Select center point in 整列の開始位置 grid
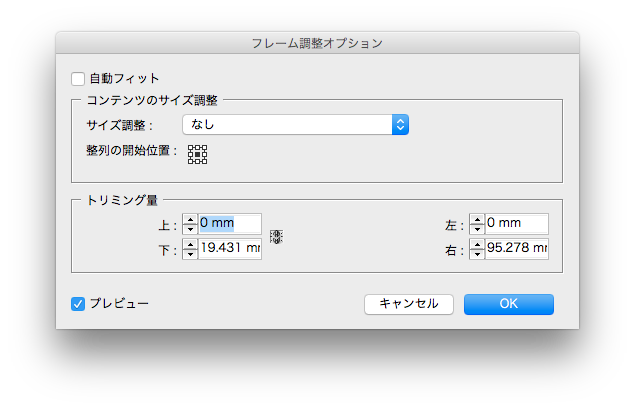The image size is (635, 409). 197,154
